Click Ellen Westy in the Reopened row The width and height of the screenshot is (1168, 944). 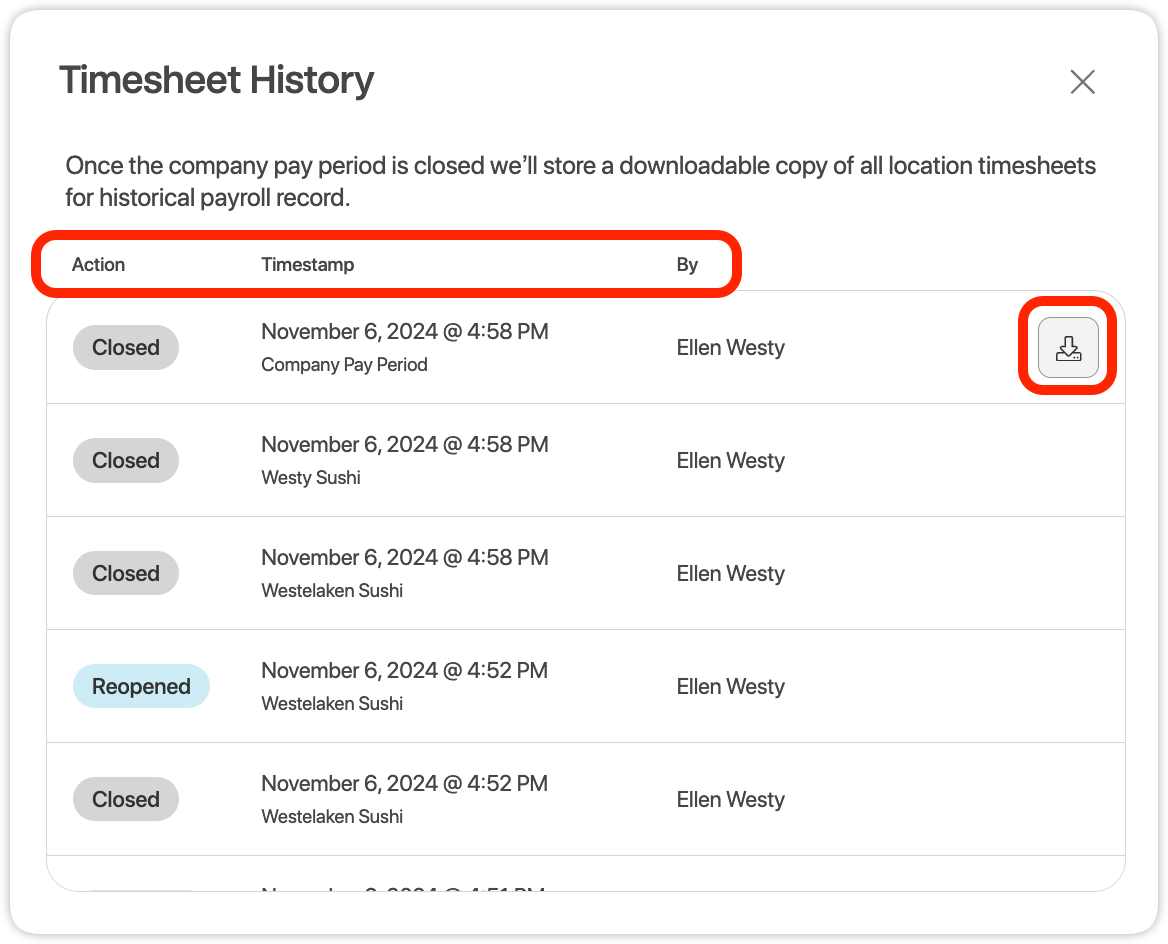(730, 687)
